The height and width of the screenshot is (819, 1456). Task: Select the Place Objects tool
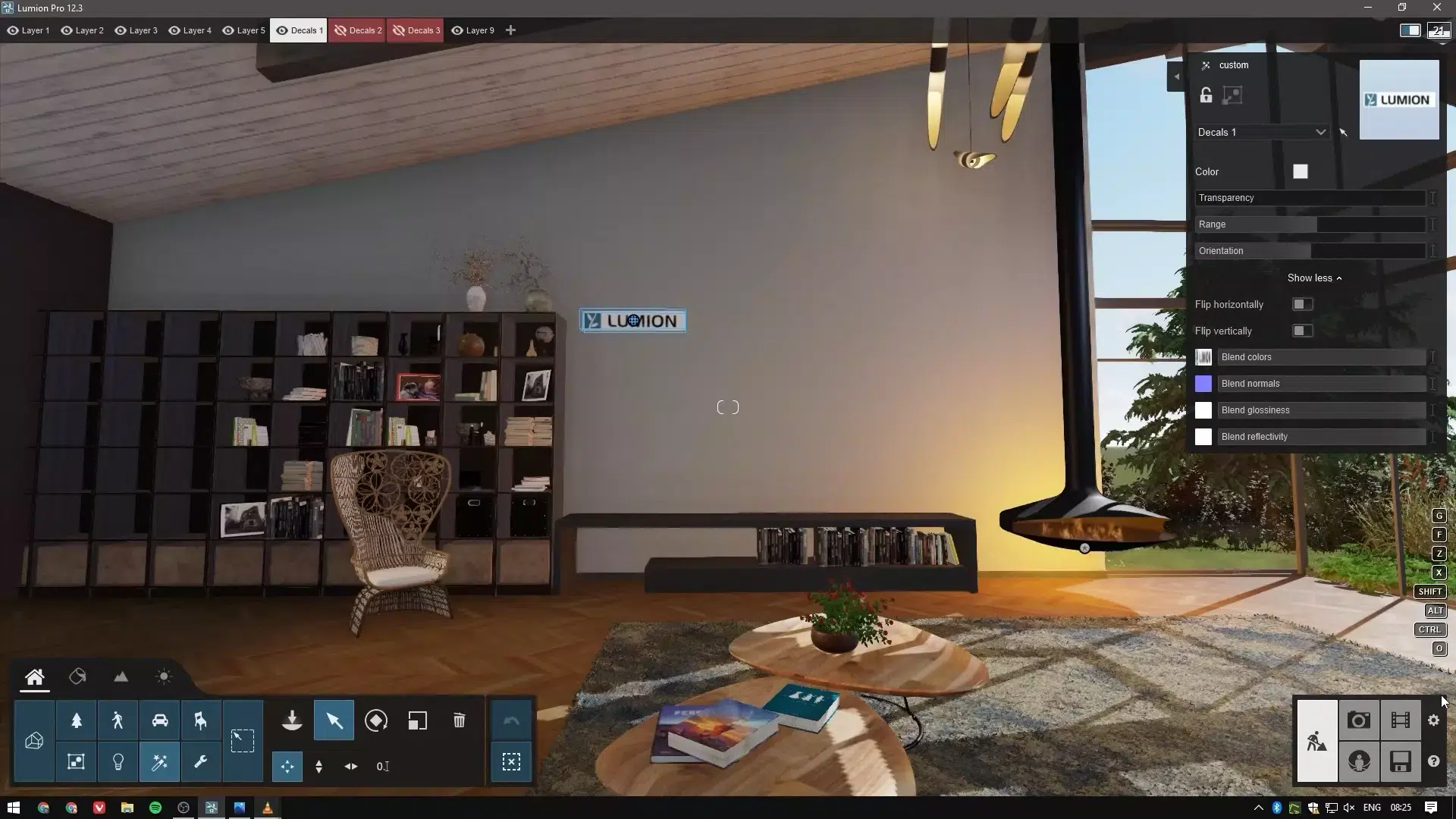coord(293,721)
